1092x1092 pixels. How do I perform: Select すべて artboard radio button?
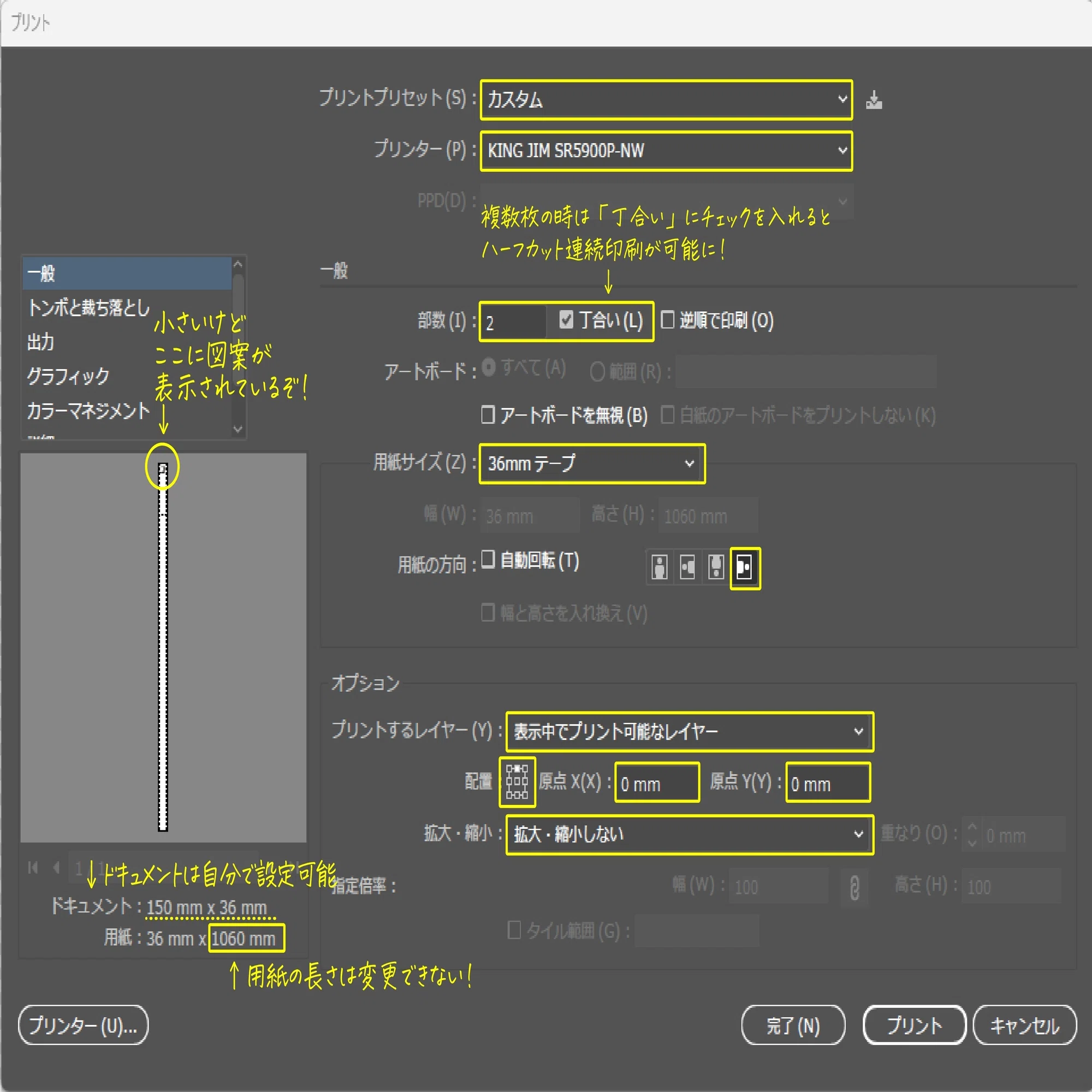489,367
